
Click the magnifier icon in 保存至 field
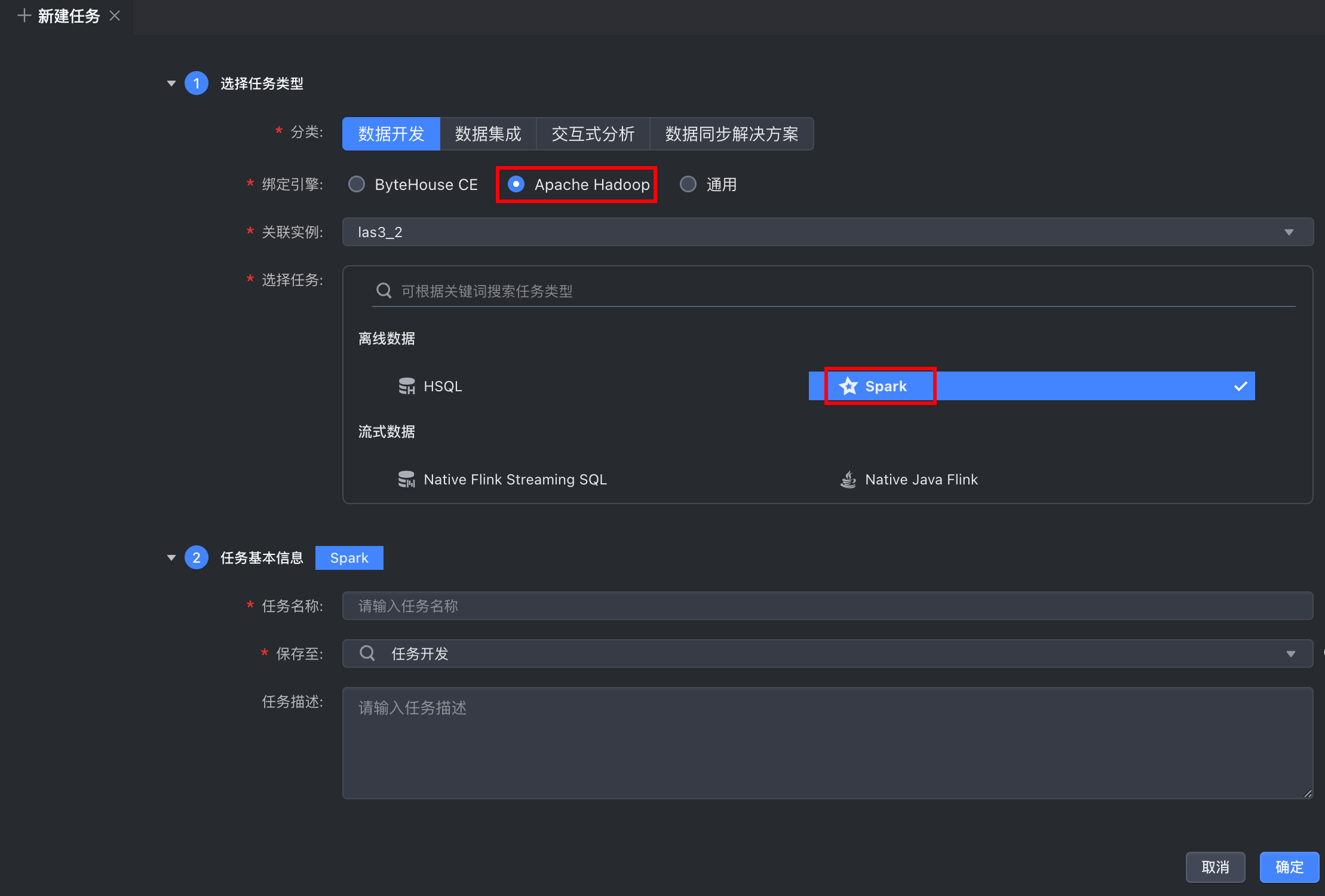tap(367, 653)
